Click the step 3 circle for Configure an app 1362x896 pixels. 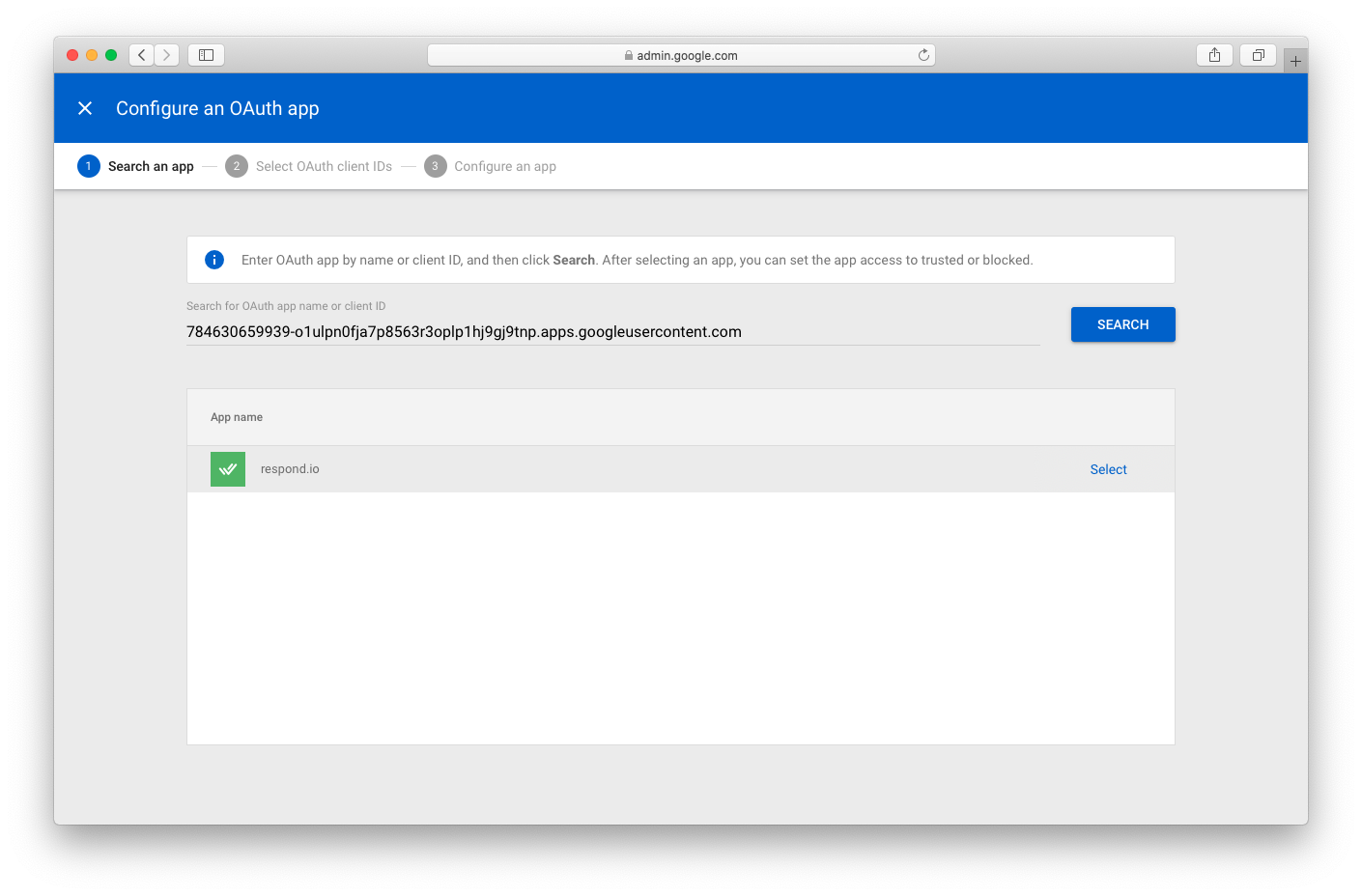435,165
